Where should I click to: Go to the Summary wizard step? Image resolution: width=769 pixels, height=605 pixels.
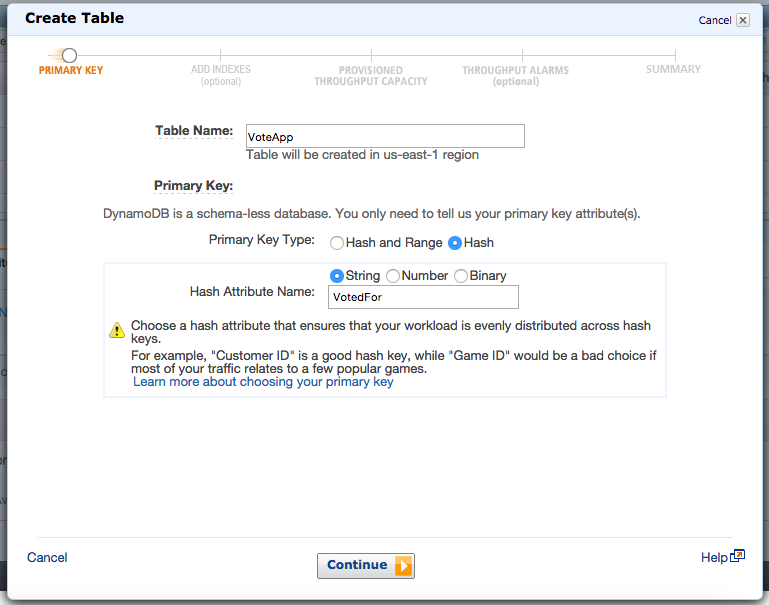(x=673, y=69)
